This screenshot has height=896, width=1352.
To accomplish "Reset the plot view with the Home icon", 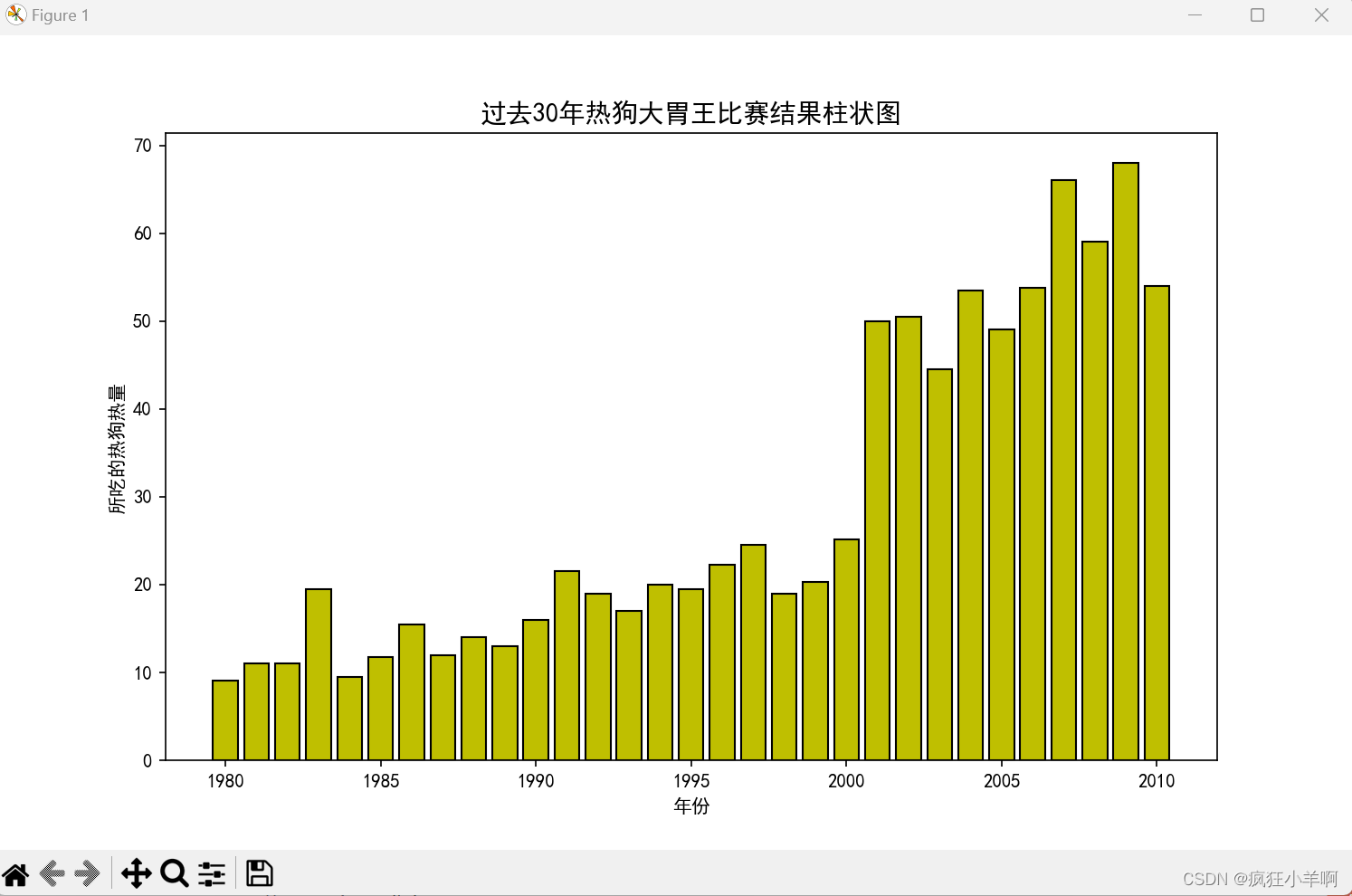I will coord(15,873).
